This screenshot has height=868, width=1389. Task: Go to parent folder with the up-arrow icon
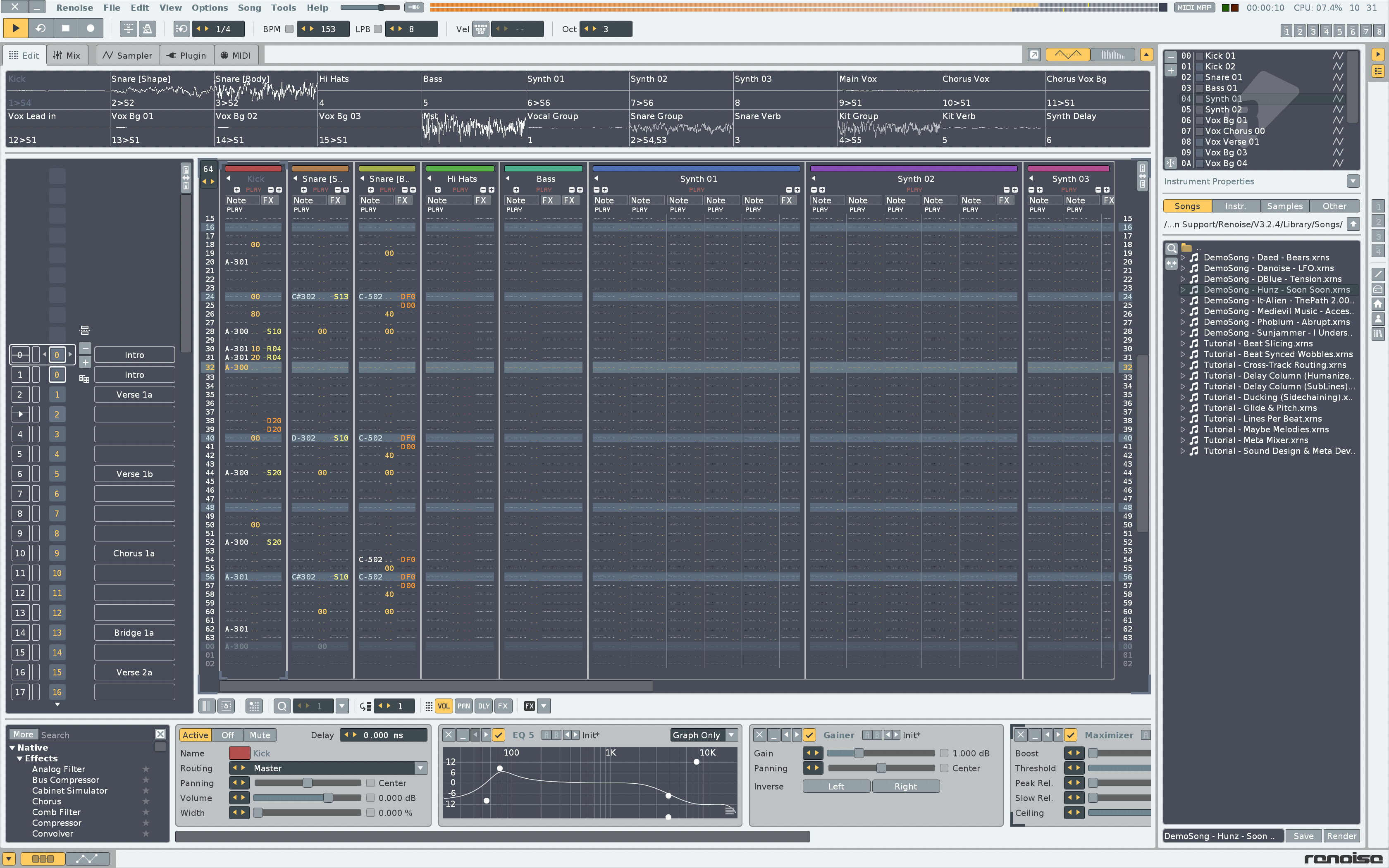pyautogui.click(x=1353, y=224)
